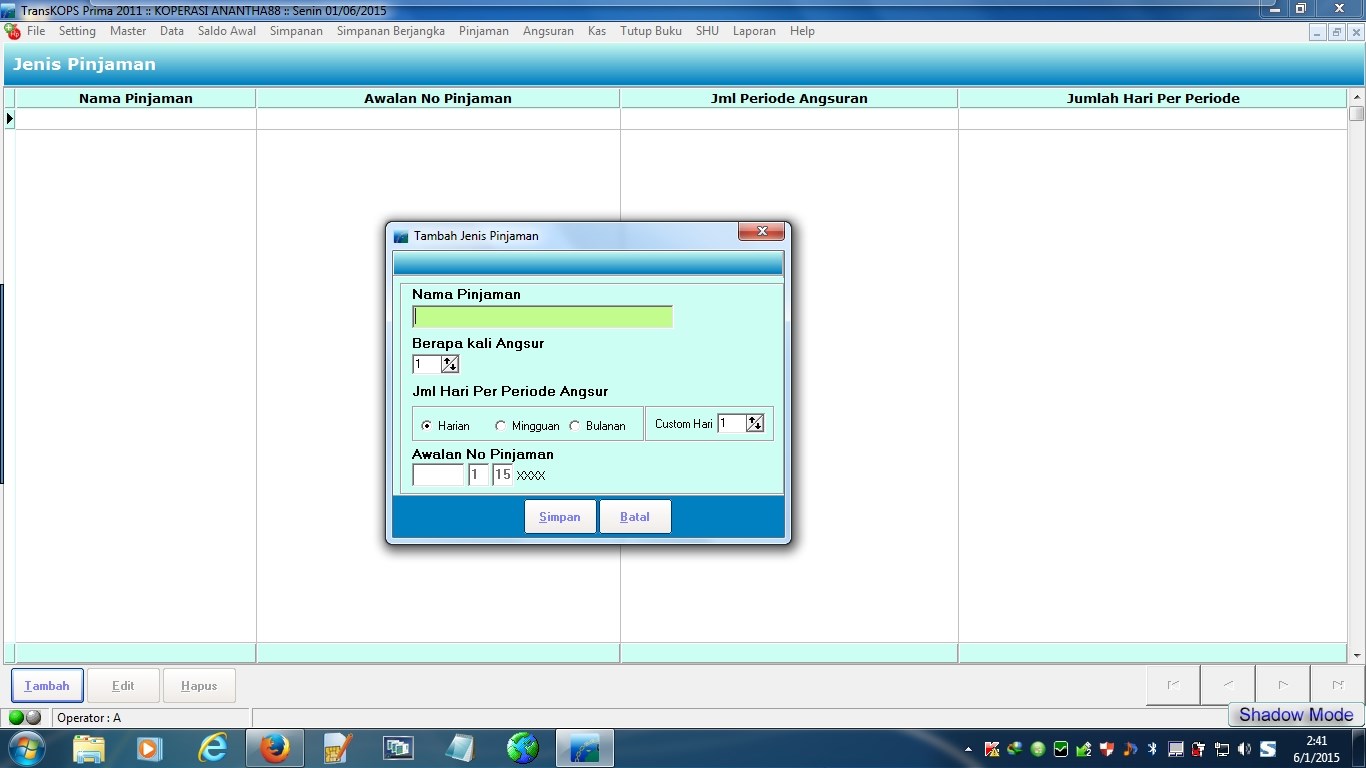Open the Pinjaman menu

[484, 31]
